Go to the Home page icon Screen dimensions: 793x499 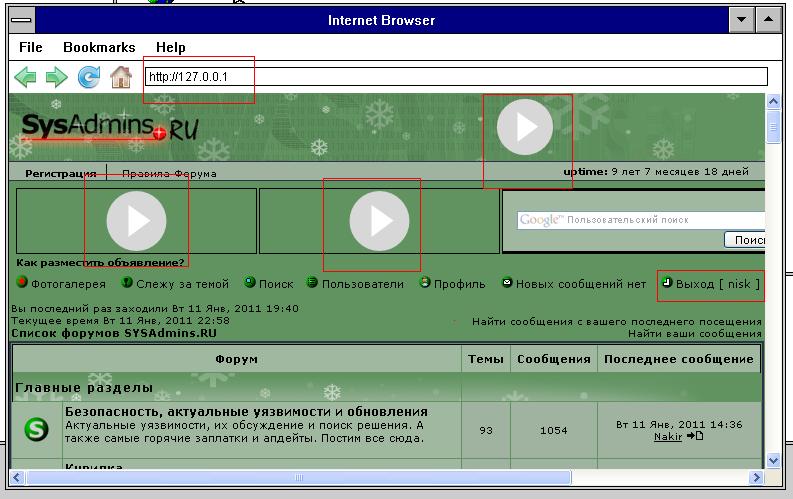[121, 77]
